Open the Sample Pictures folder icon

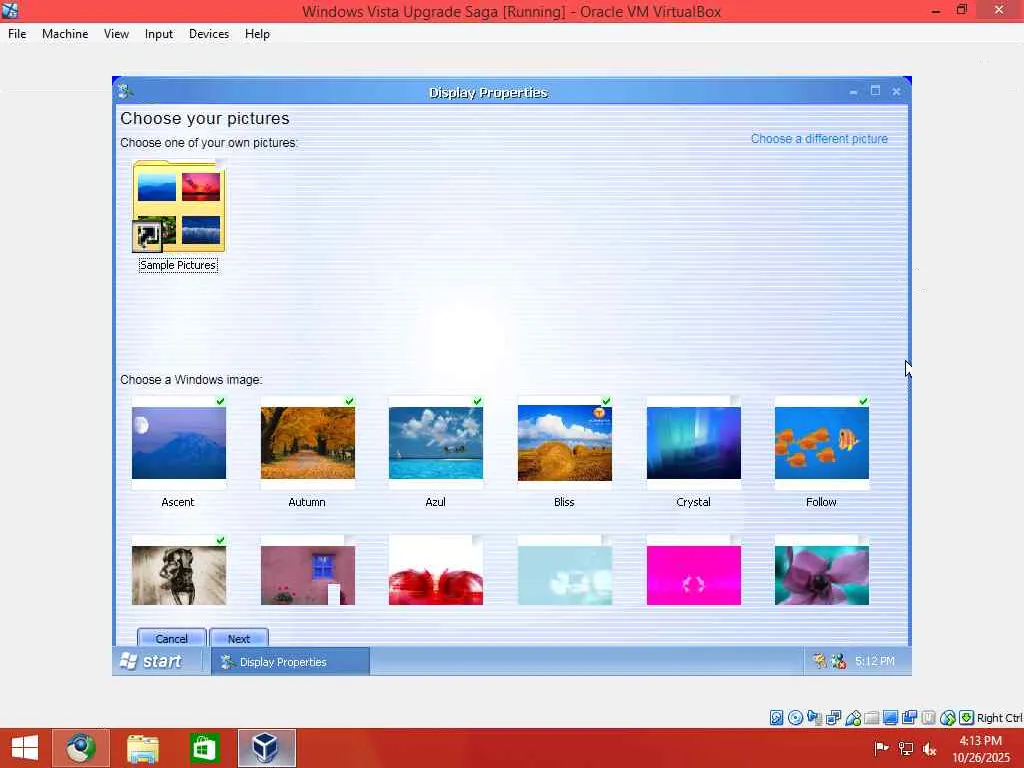pos(178,206)
